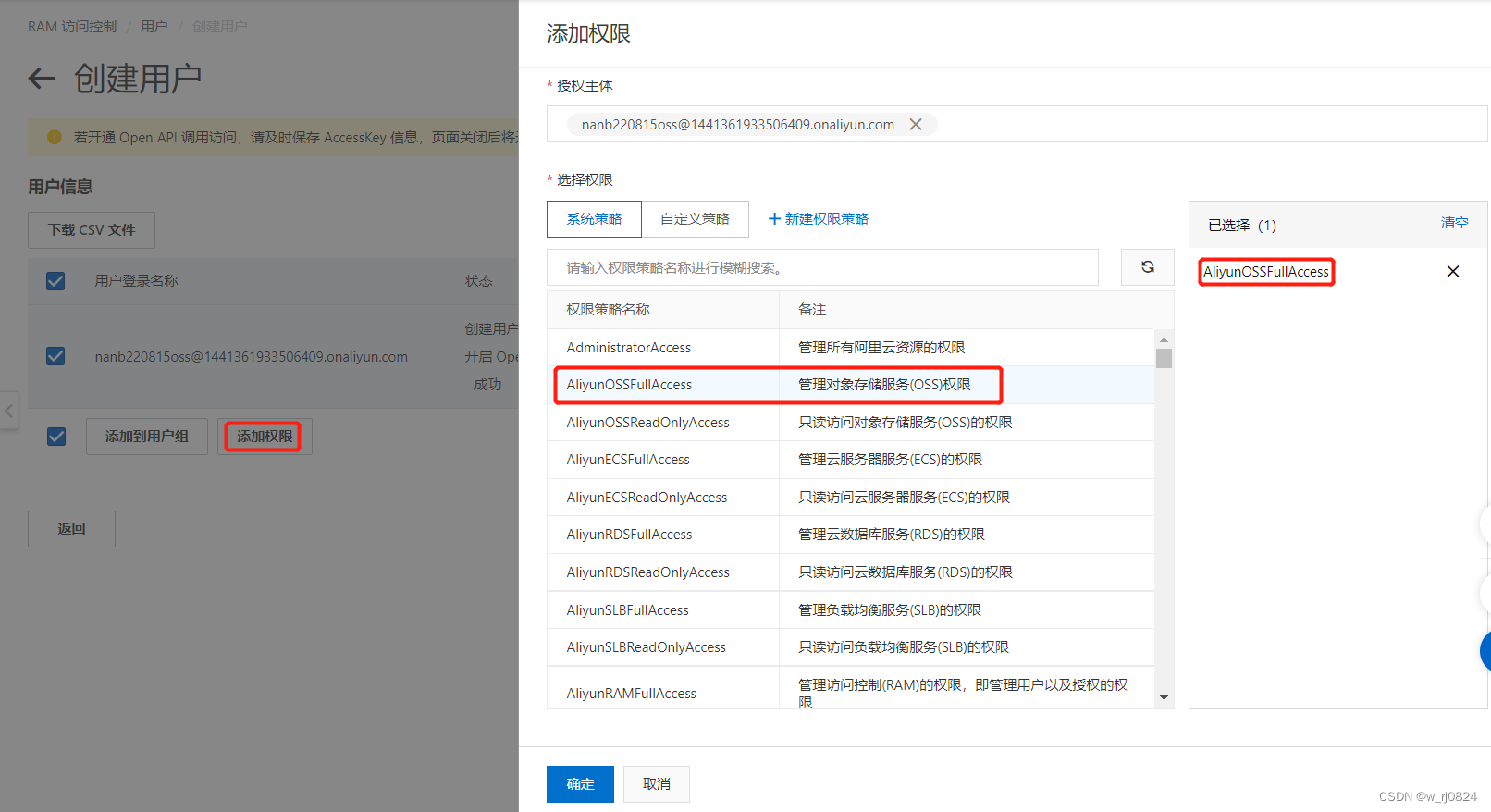
Task: Click the note 管理所有阿里云资源的权限
Action: (881, 348)
